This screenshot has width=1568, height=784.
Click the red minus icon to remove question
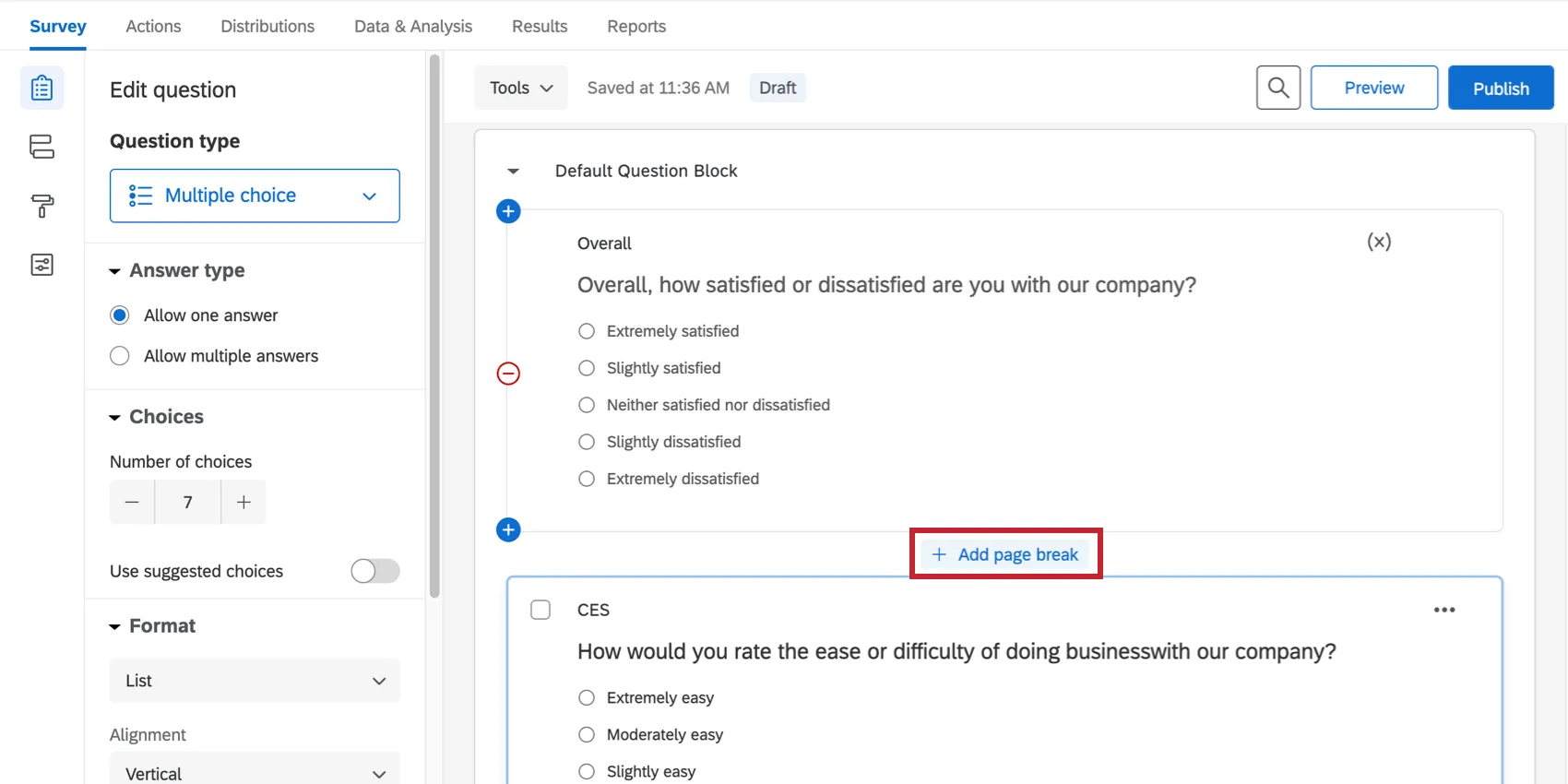[508, 374]
